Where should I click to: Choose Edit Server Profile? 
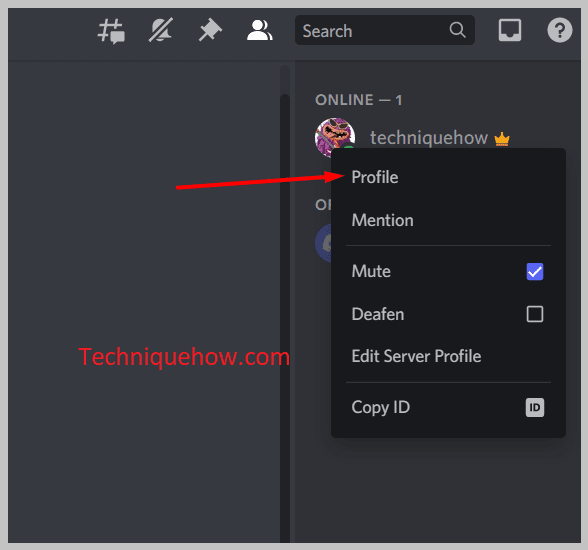(x=448, y=356)
